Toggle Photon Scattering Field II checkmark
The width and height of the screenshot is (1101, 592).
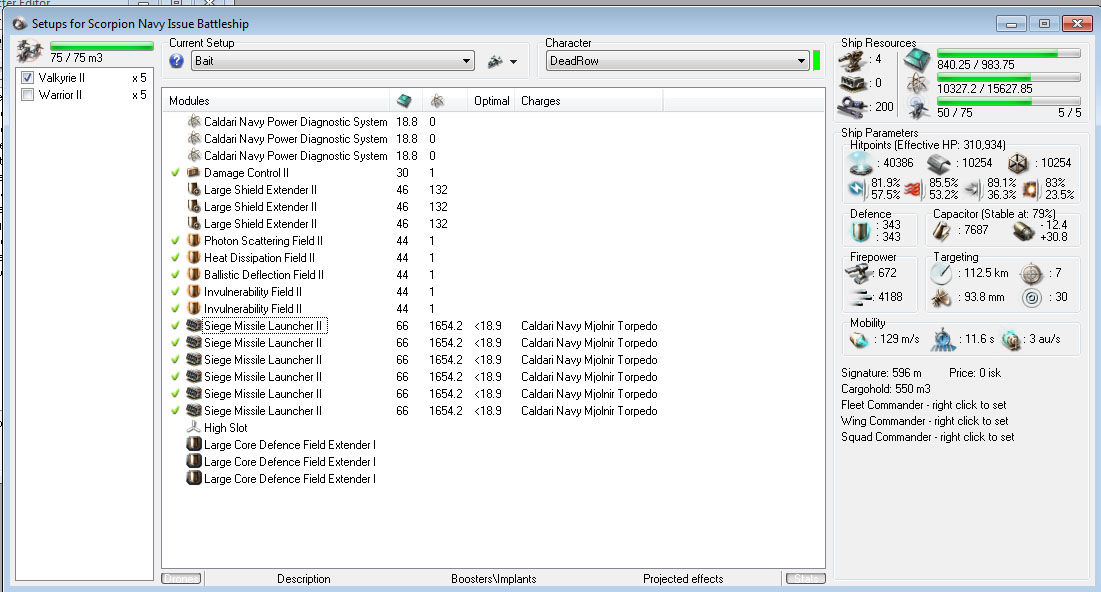click(176, 241)
